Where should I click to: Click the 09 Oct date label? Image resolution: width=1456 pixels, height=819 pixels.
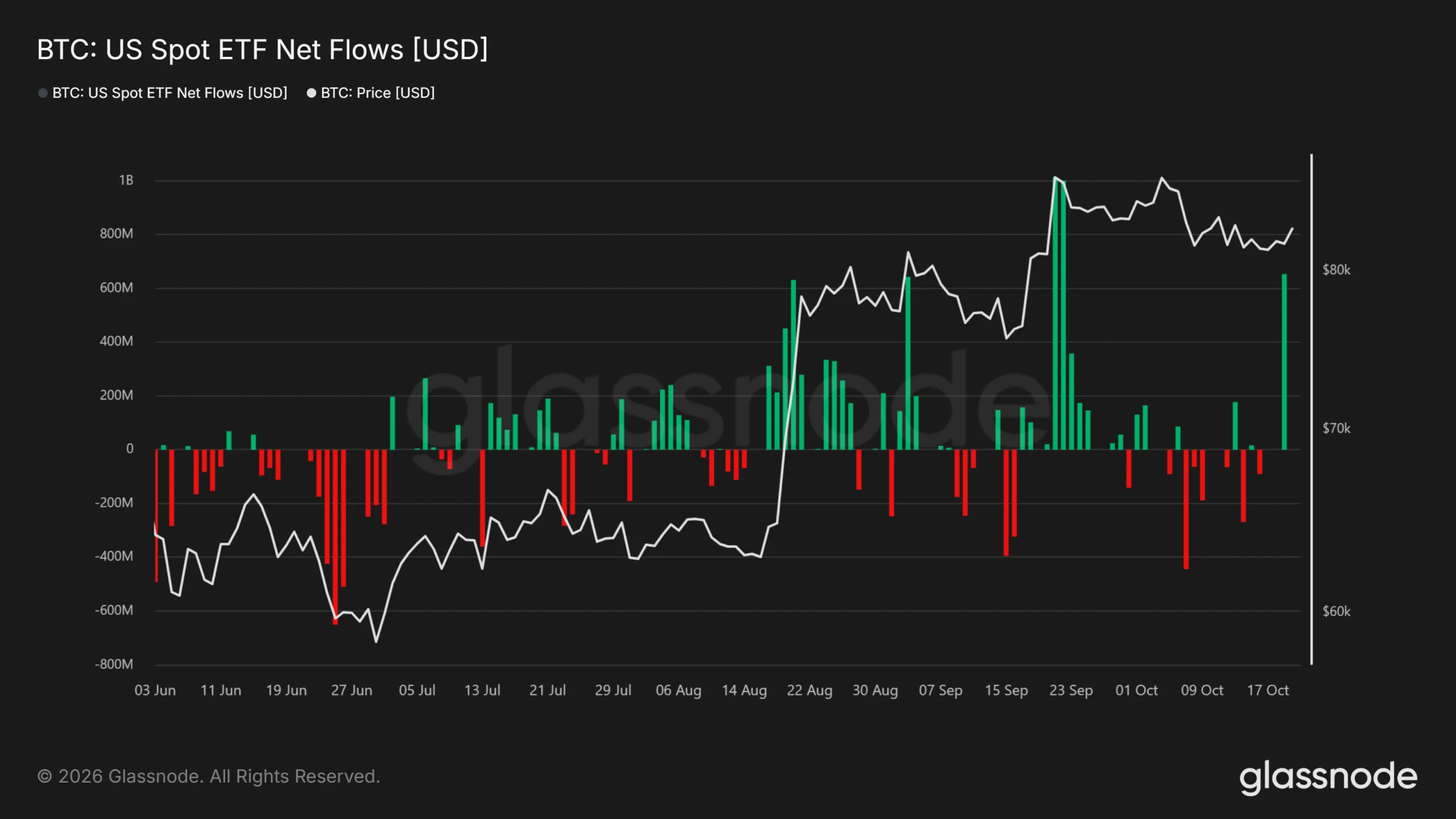pos(1202,690)
